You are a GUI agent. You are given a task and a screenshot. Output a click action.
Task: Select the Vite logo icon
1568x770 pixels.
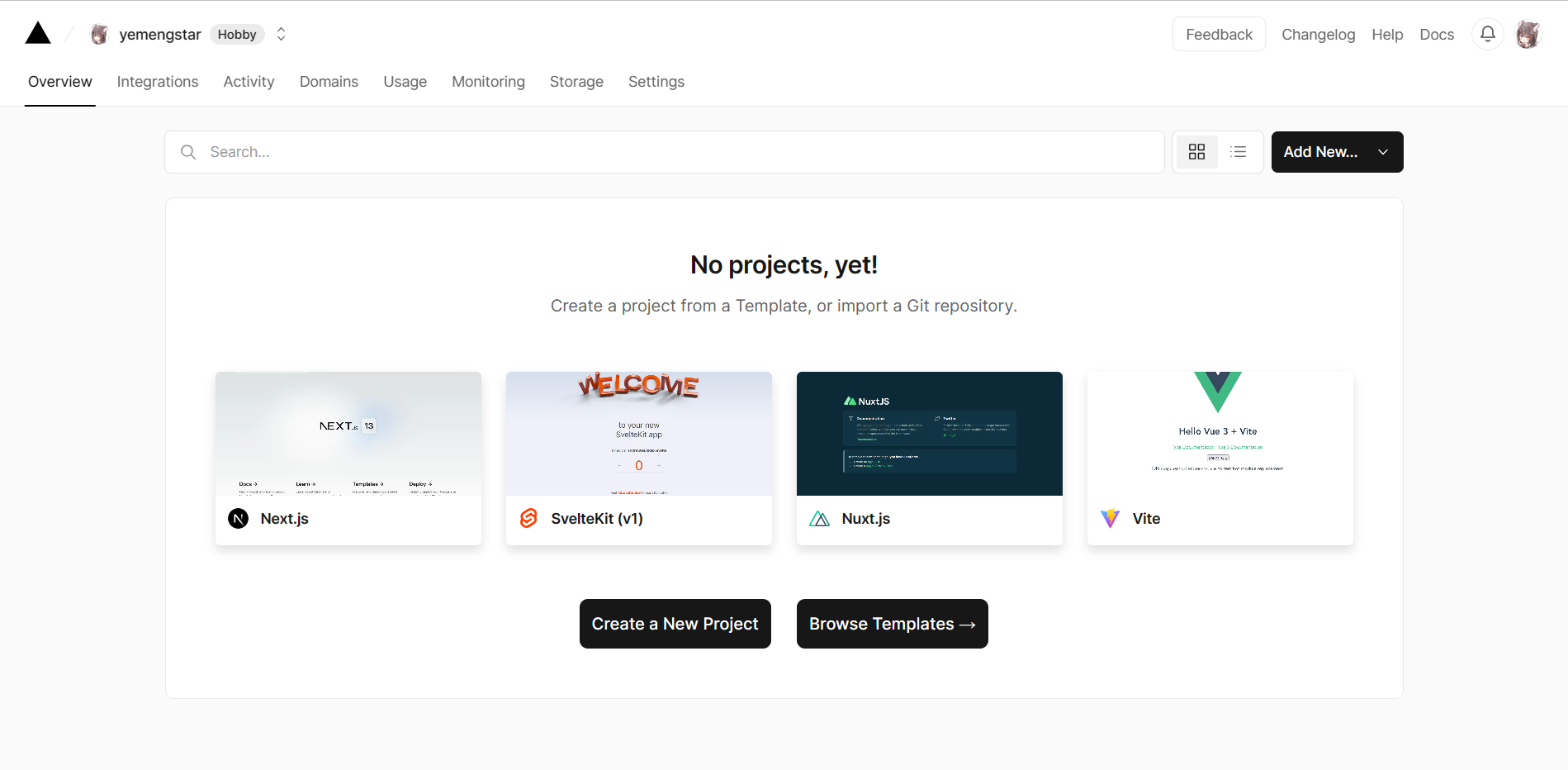(x=1110, y=519)
